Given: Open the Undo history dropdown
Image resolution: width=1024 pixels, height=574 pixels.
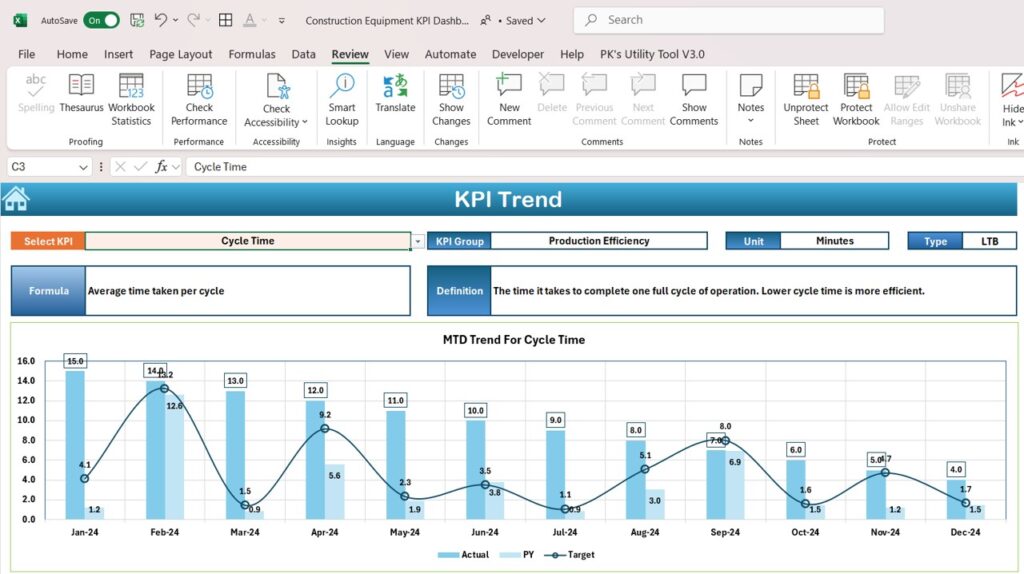Looking at the screenshot, I should tap(176, 20).
